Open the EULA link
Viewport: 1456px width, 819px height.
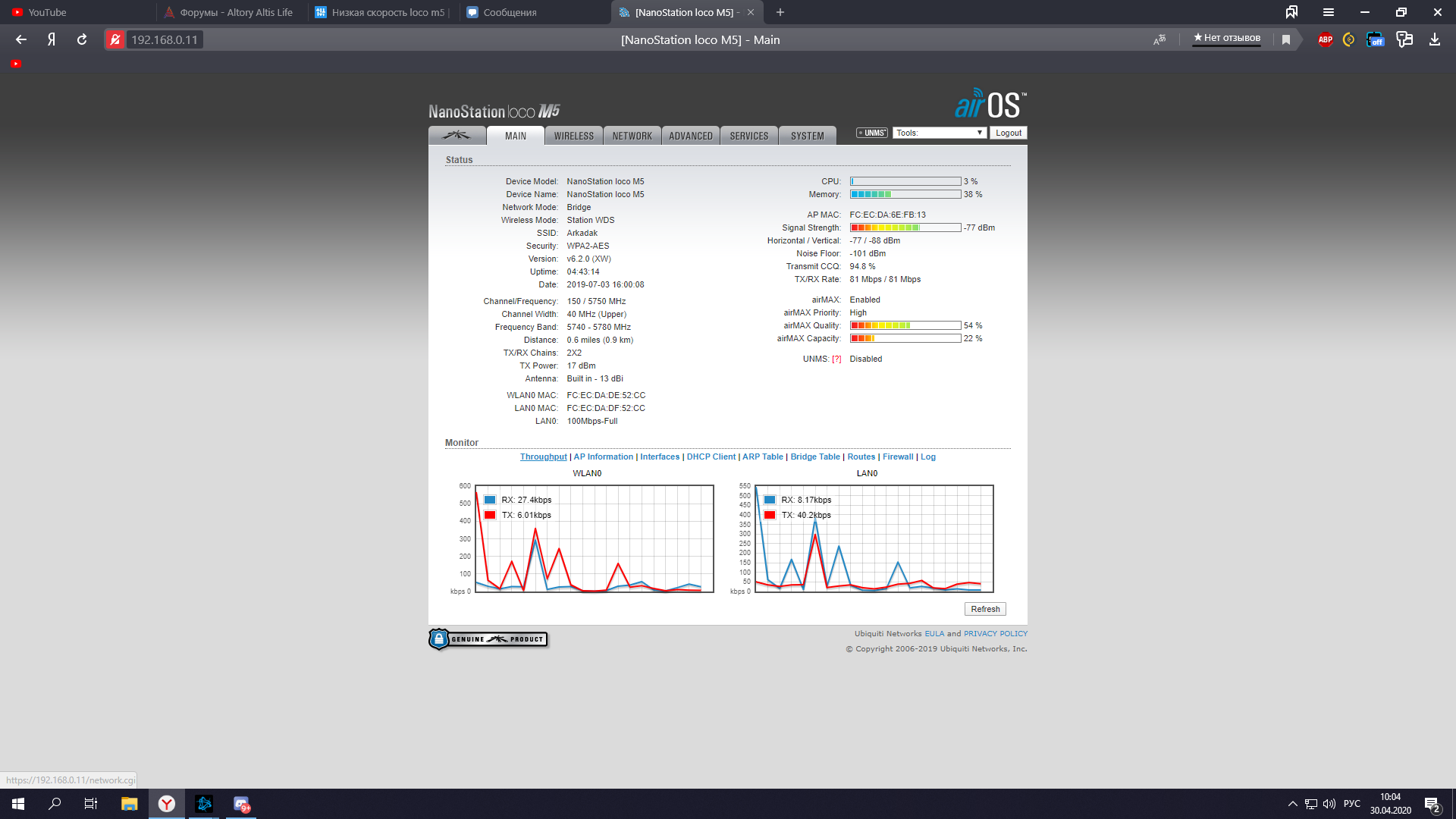(x=934, y=634)
